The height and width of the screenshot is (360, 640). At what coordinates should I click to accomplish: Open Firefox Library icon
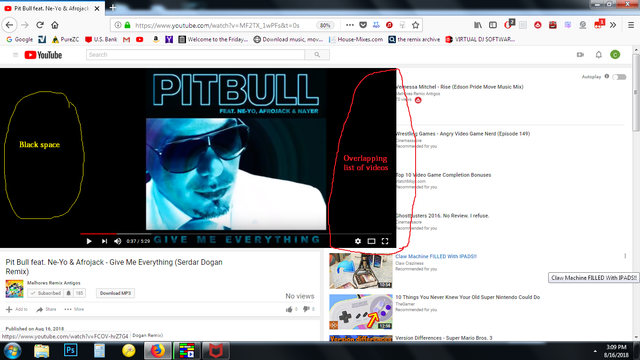click(x=478, y=25)
